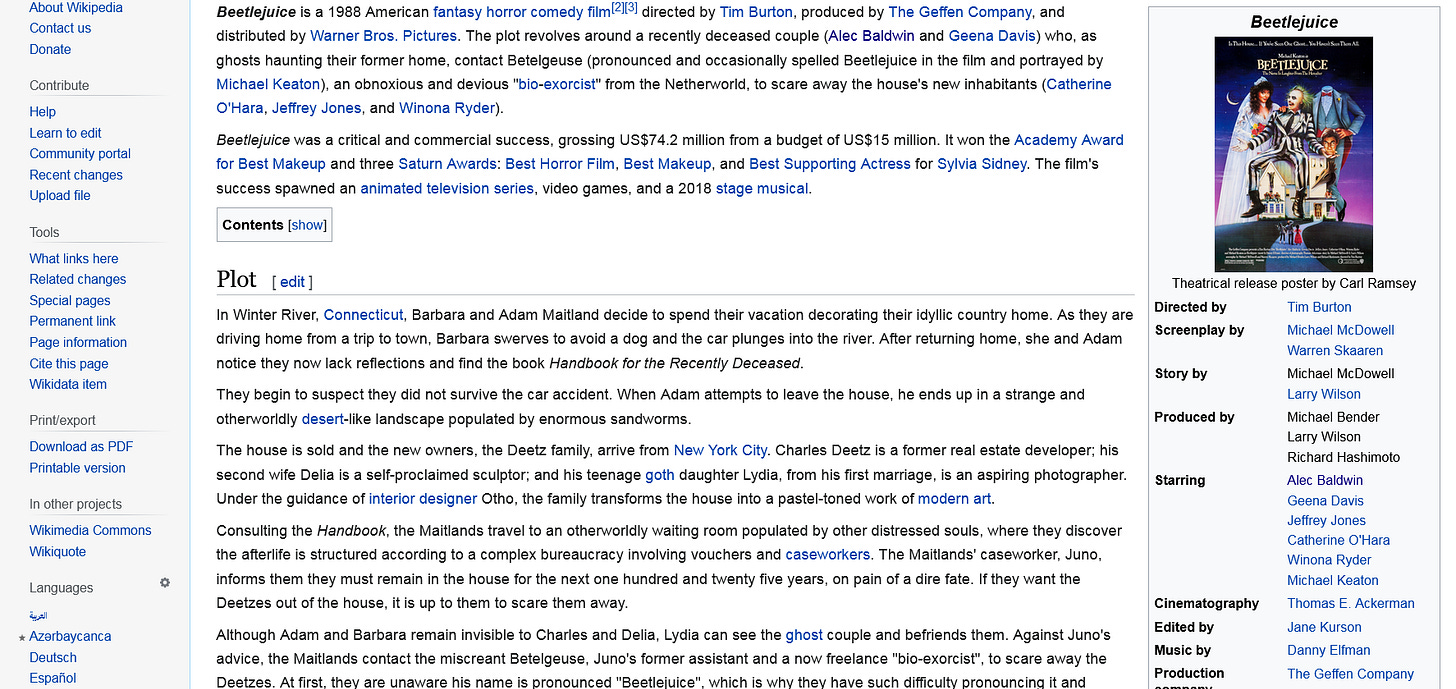Open Michael Keaton infobox Starring link
This screenshot has height=689, width=1456.
(x=1332, y=581)
